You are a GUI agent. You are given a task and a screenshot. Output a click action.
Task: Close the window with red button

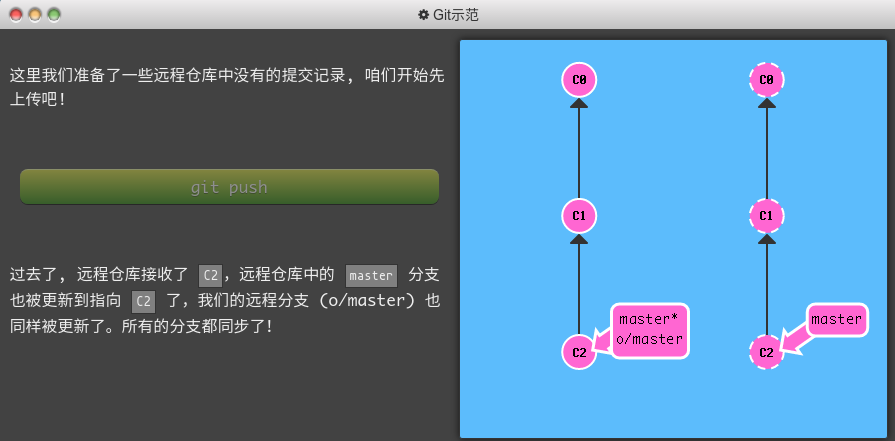pos(16,15)
